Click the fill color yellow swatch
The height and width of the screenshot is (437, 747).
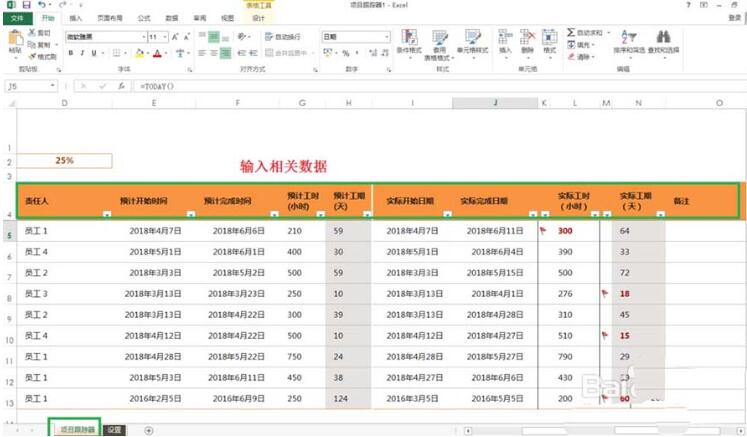[x=140, y=53]
